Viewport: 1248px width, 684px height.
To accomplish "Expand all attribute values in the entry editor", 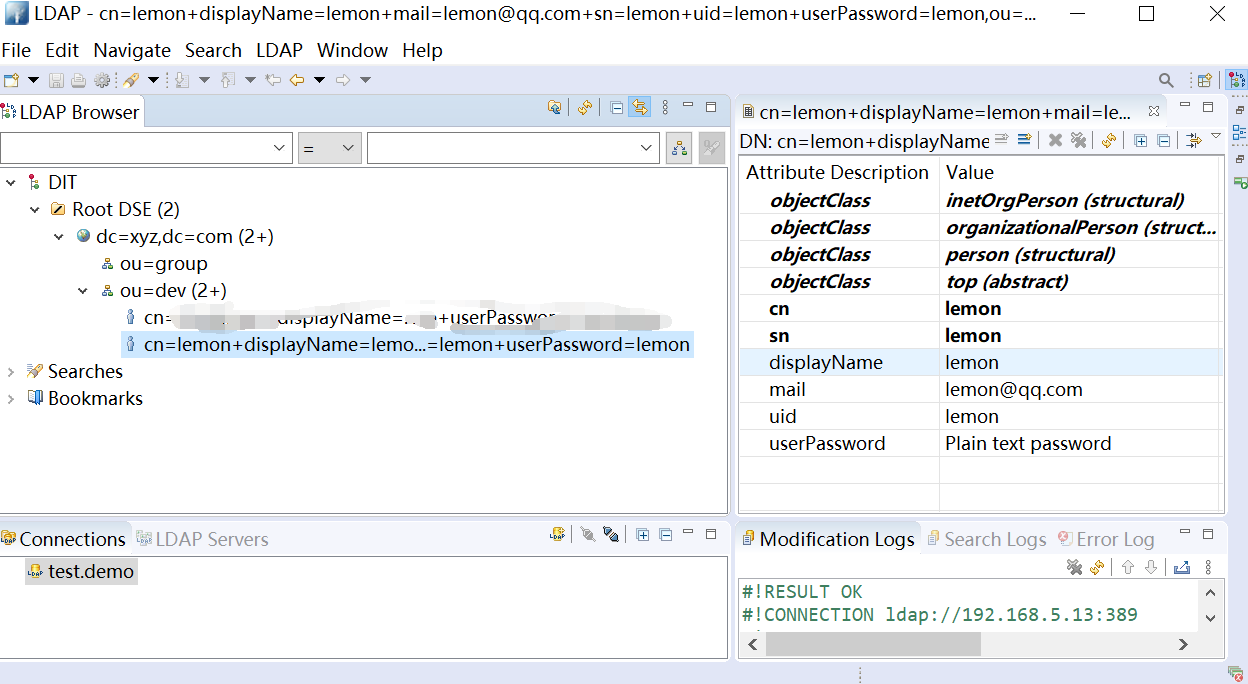I will (1139, 140).
